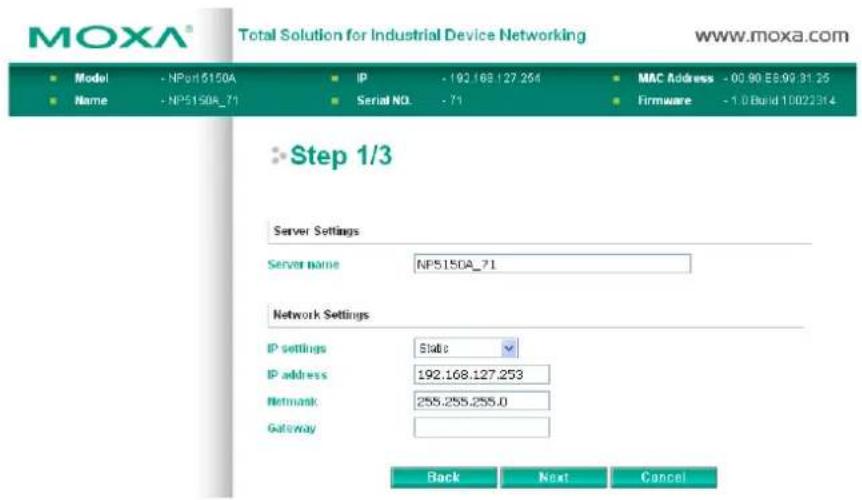Click the Server Settings section header

pos(316,231)
